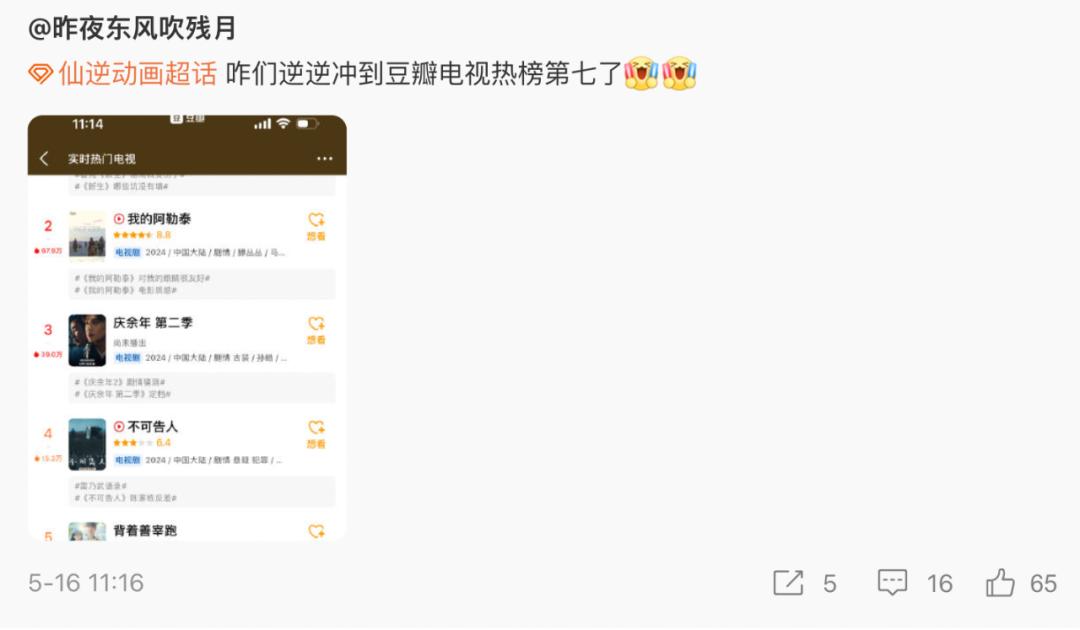Tap the back arrow in the embedded screenshot
This screenshot has height=630, width=1080.
click(x=44, y=158)
